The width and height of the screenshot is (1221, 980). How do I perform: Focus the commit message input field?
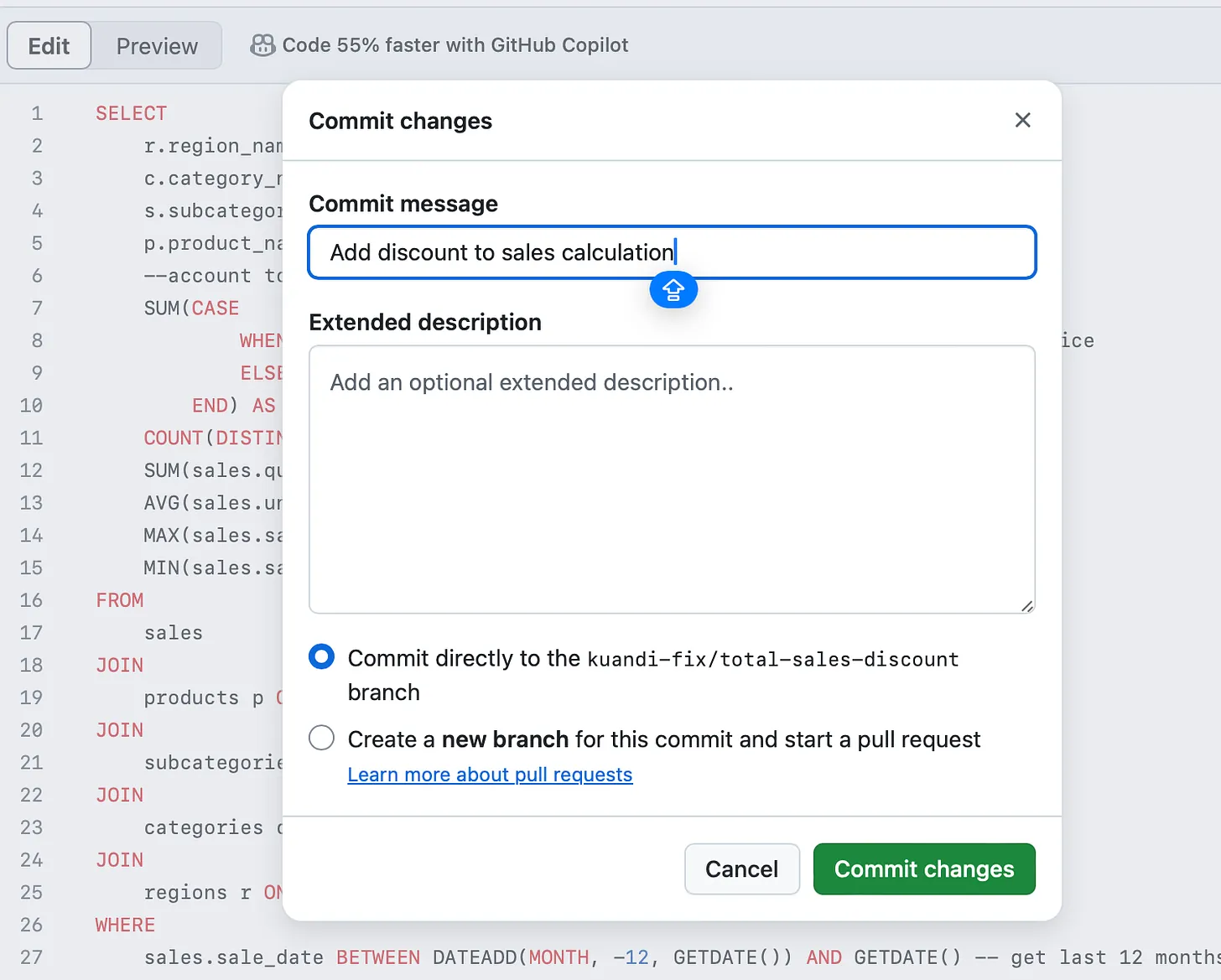coord(673,252)
